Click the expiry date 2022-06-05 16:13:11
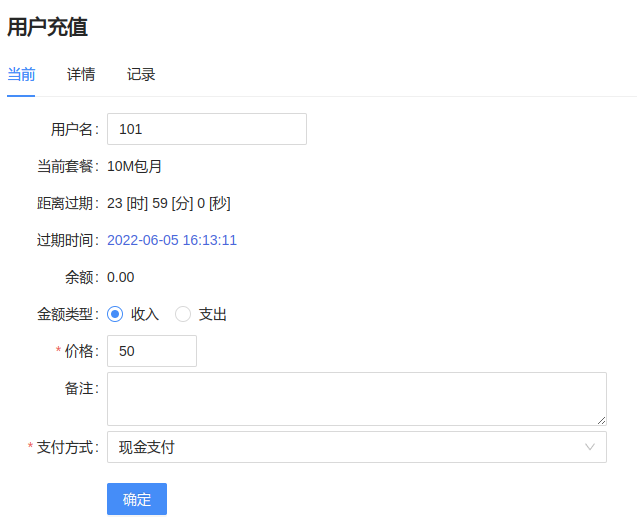 pos(172,240)
